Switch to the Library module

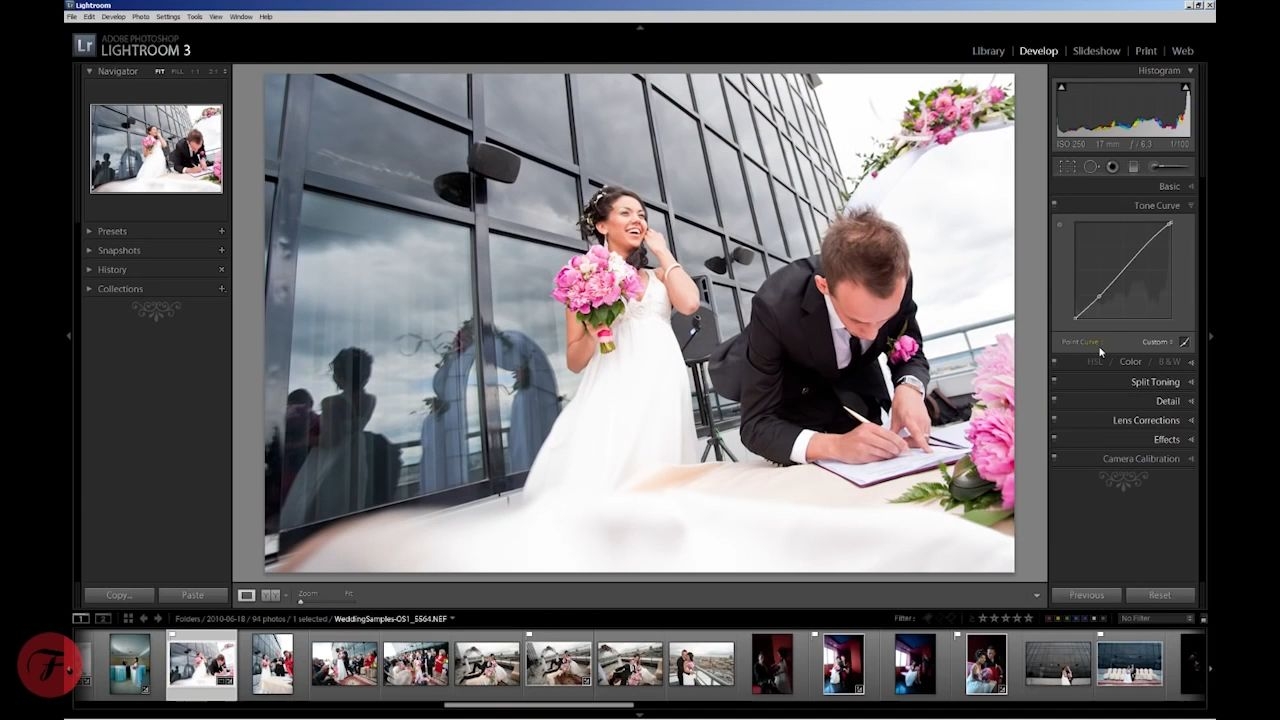(x=988, y=51)
